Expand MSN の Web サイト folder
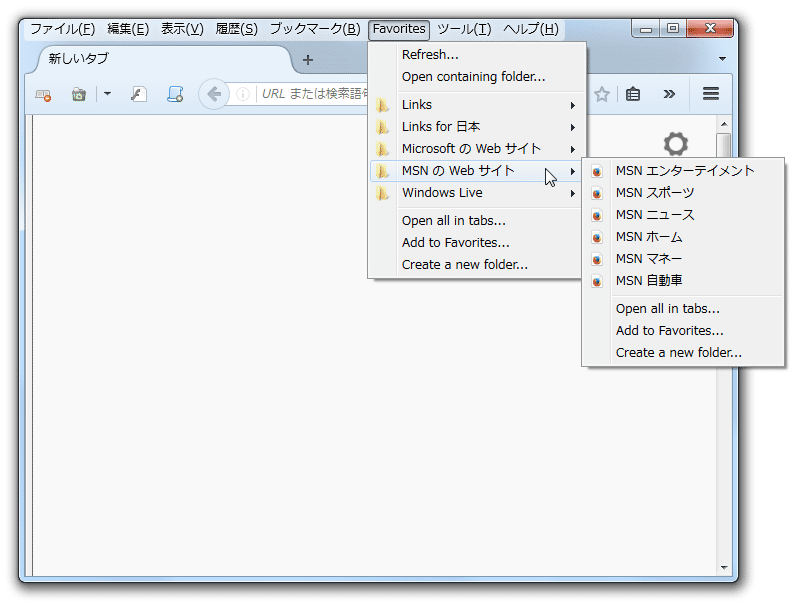 coord(478,171)
